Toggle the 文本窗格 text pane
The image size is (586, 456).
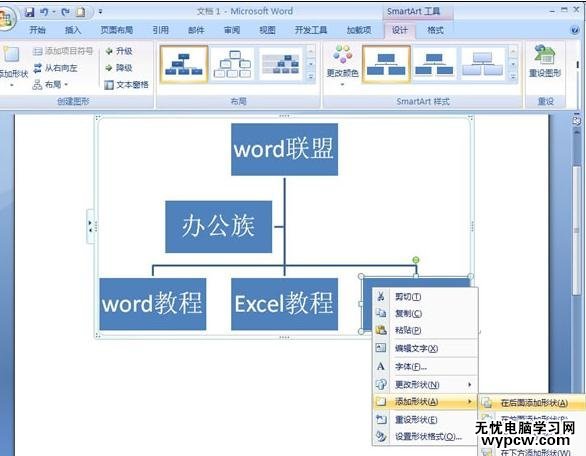[x=126, y=85]
